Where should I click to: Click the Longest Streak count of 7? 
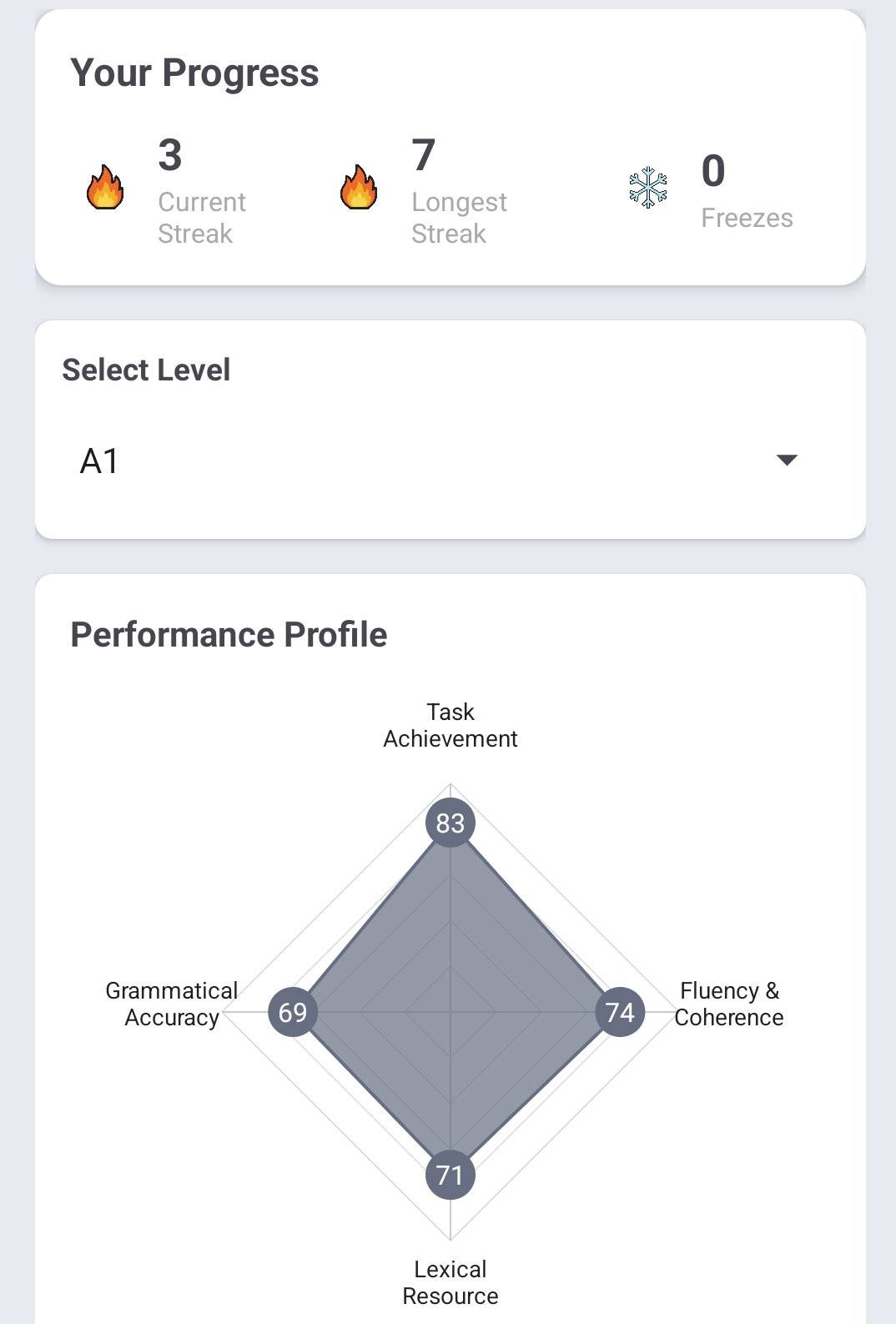pos(421,159)
